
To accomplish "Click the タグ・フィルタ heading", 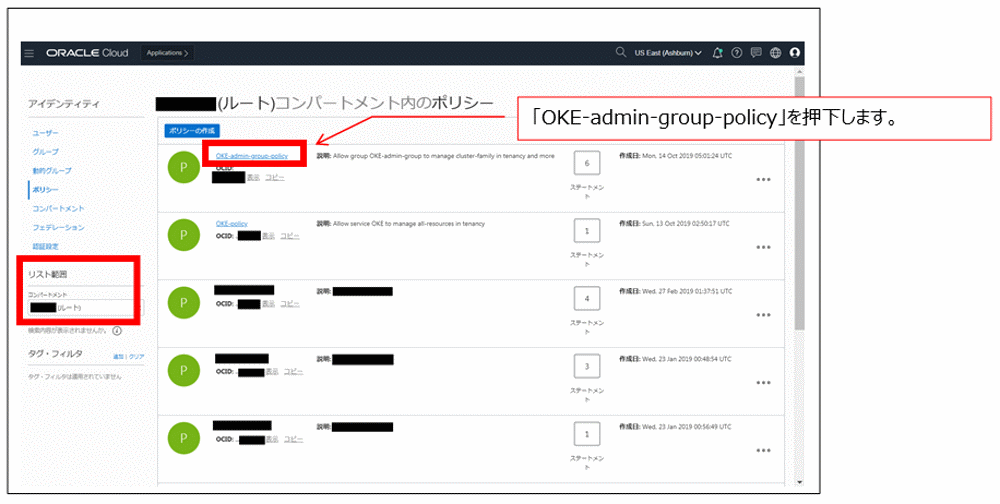I will (x=55, y=353).
